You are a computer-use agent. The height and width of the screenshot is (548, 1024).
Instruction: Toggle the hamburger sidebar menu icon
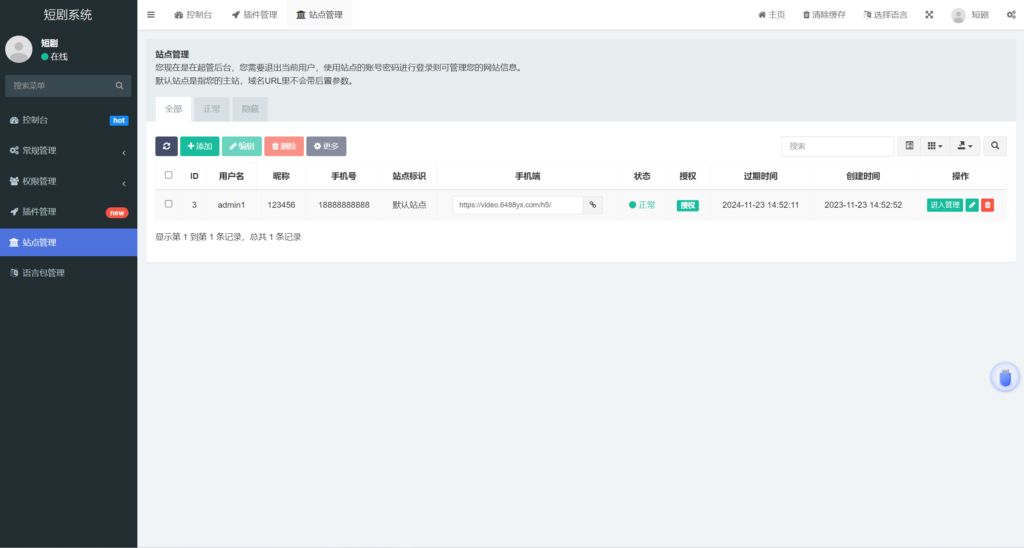pos(151,14)
